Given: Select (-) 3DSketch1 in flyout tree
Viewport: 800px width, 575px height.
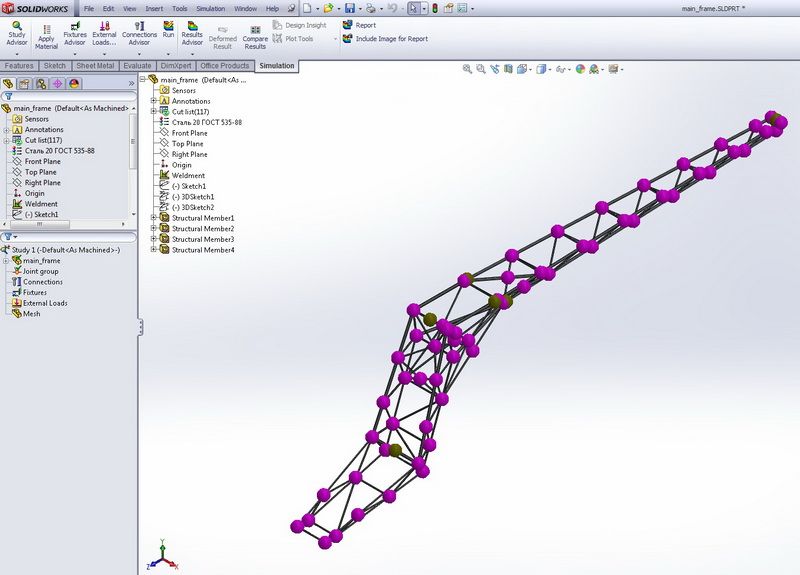Looking at the screenshot, I should click(187, 196).
